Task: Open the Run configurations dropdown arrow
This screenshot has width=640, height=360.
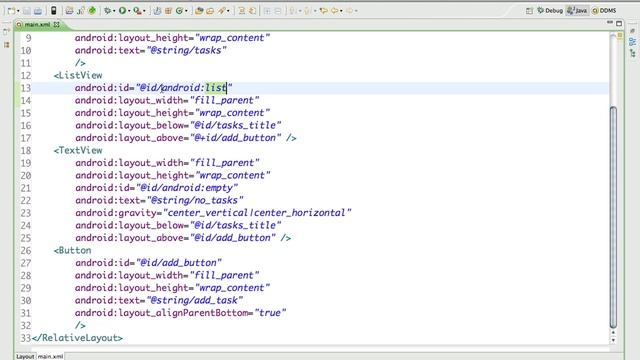Action: pyautogui.click(x=129, y=11)
